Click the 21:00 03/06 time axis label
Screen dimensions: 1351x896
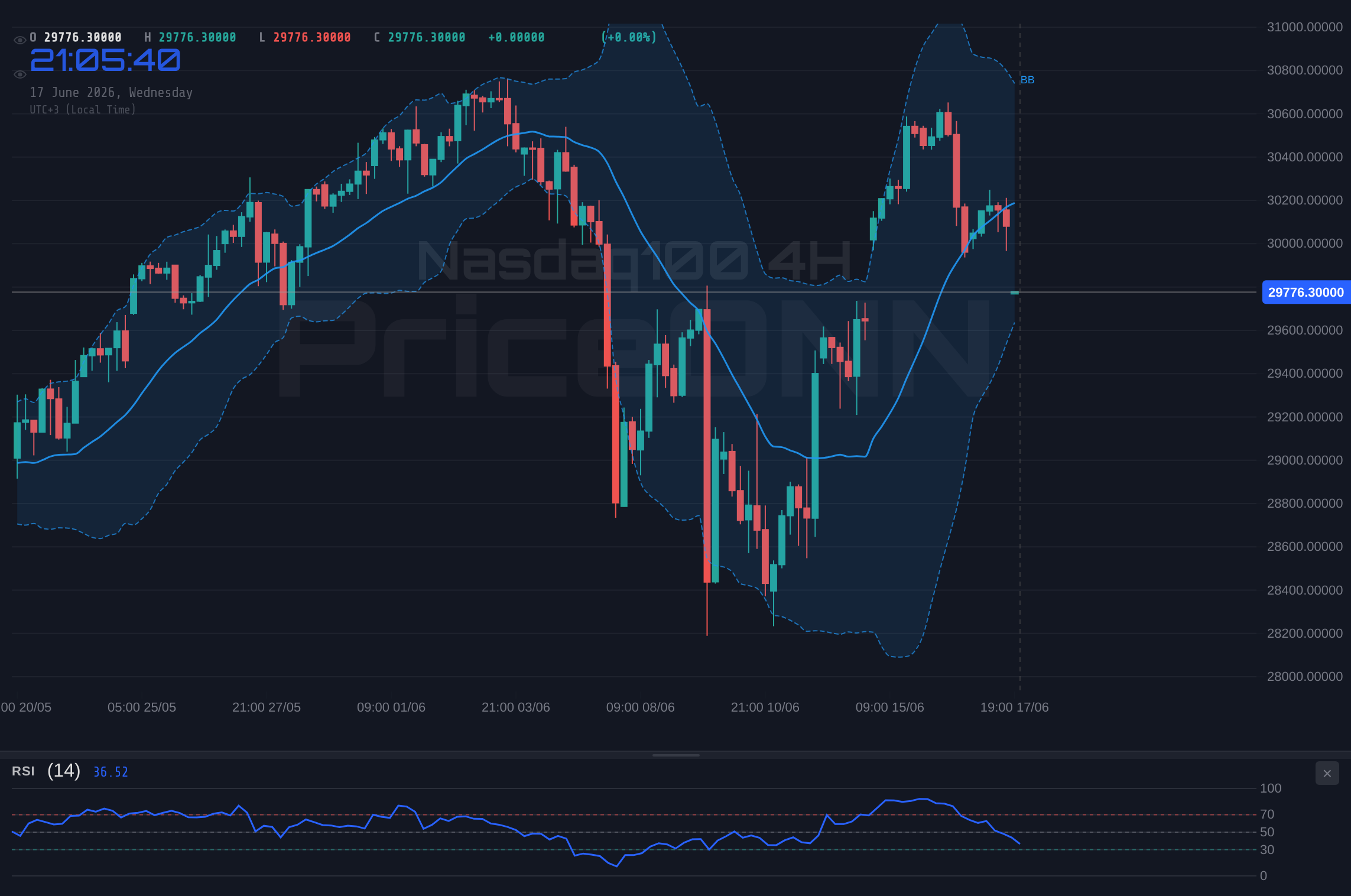tap(515, 707)
